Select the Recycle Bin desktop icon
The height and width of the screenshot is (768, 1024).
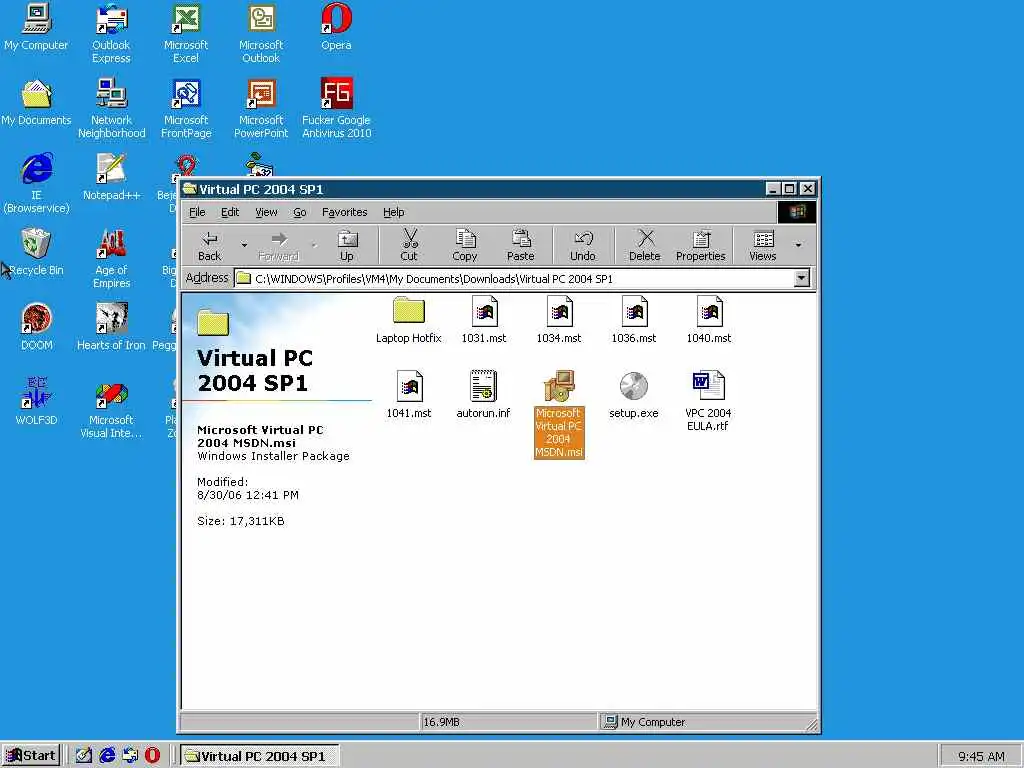[x=37, y=253]
